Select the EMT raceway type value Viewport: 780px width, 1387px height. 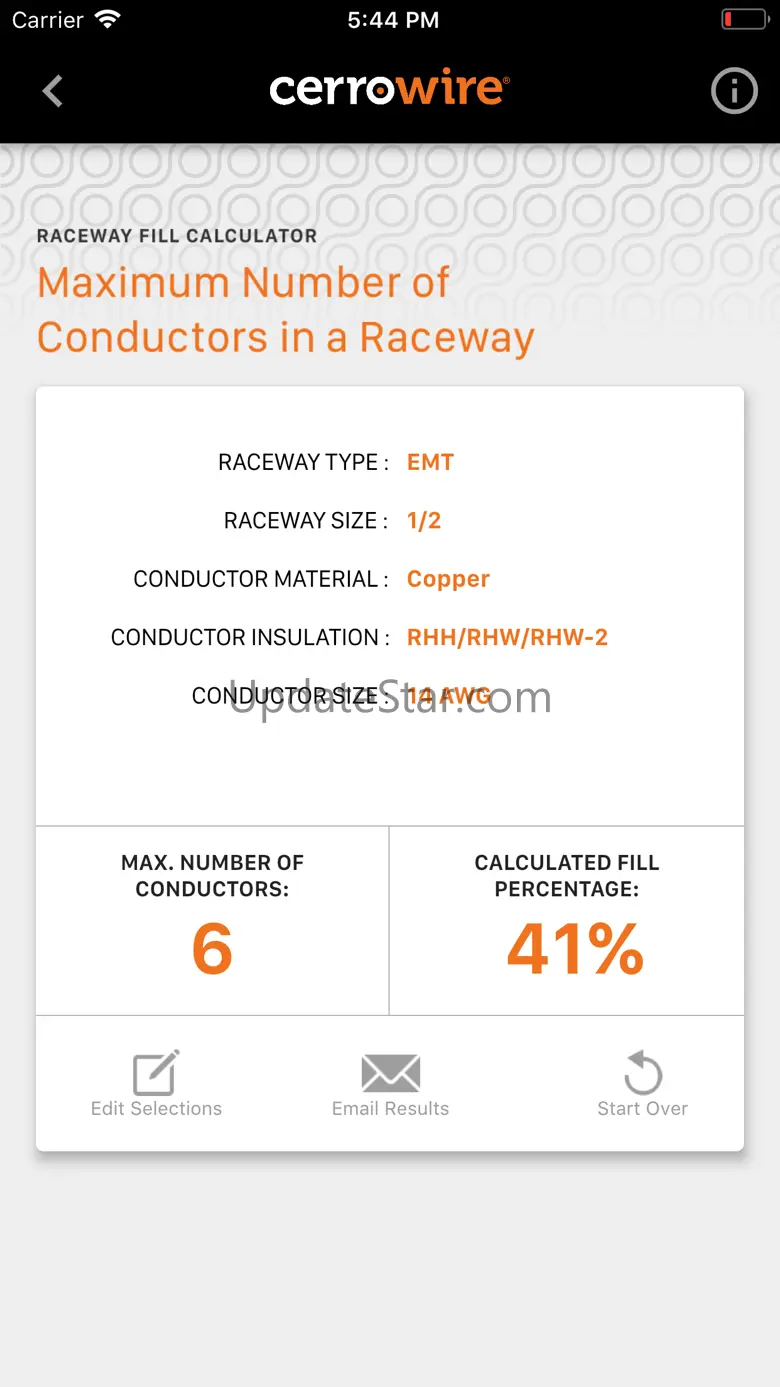[430, 462]
